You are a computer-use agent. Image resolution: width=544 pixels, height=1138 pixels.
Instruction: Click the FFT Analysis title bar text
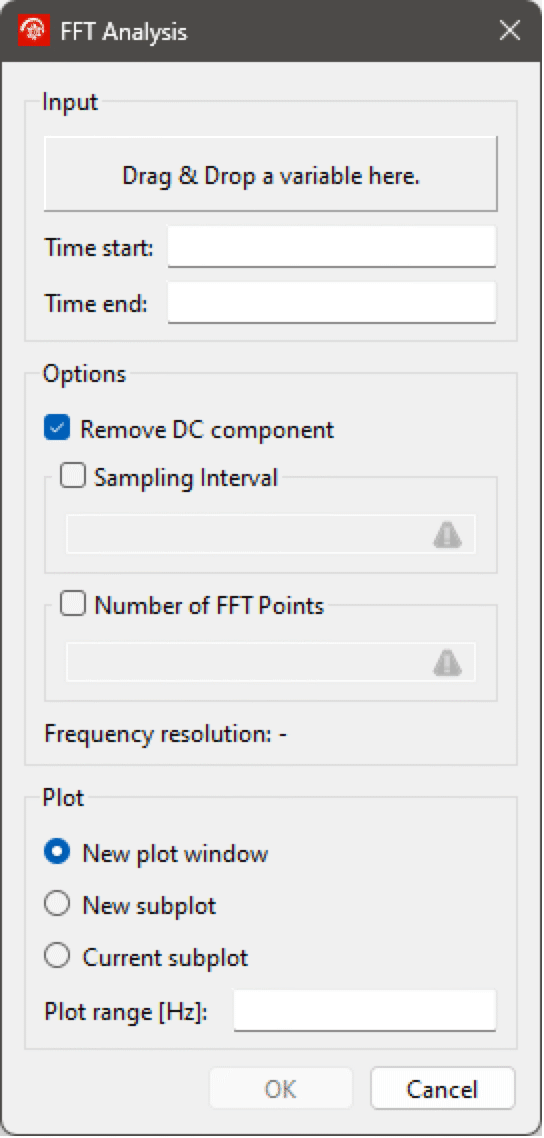124,31
